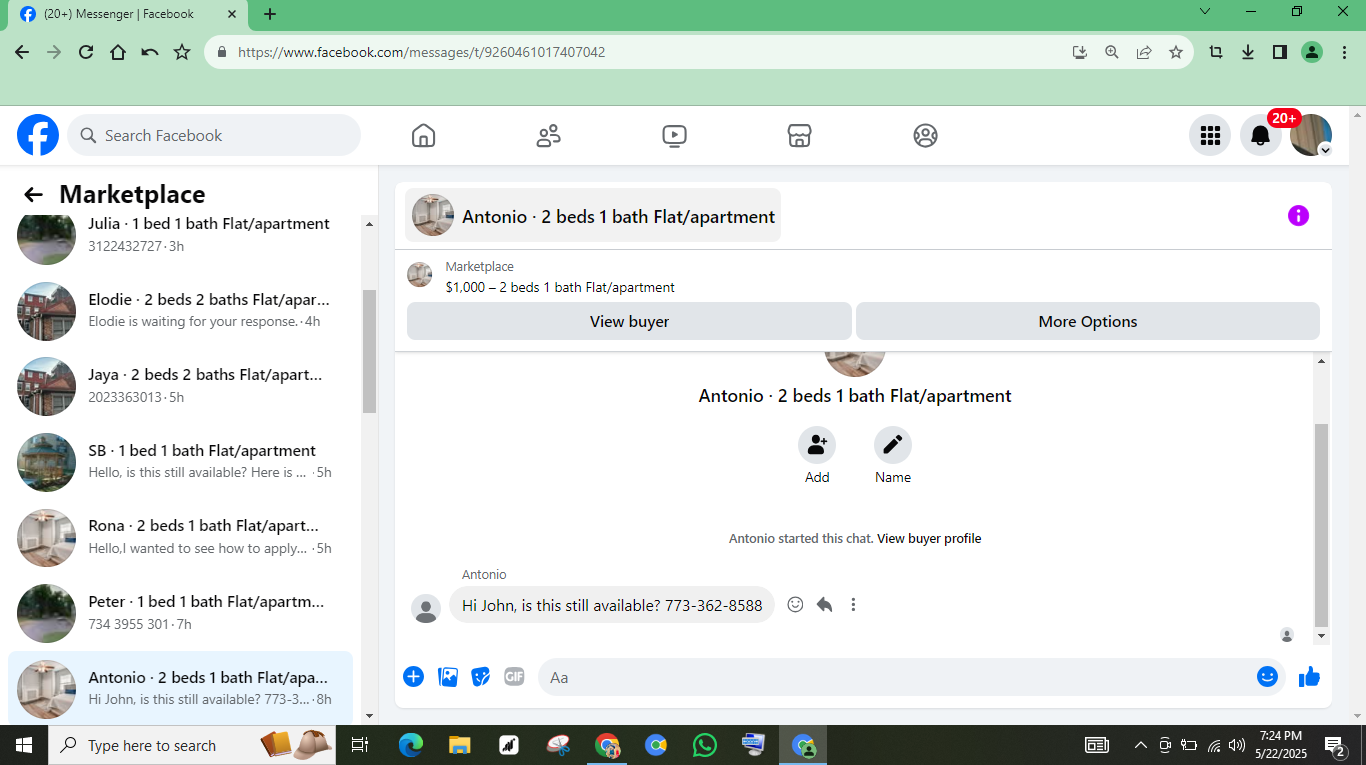Reload the page in the browser

(86, 52)
